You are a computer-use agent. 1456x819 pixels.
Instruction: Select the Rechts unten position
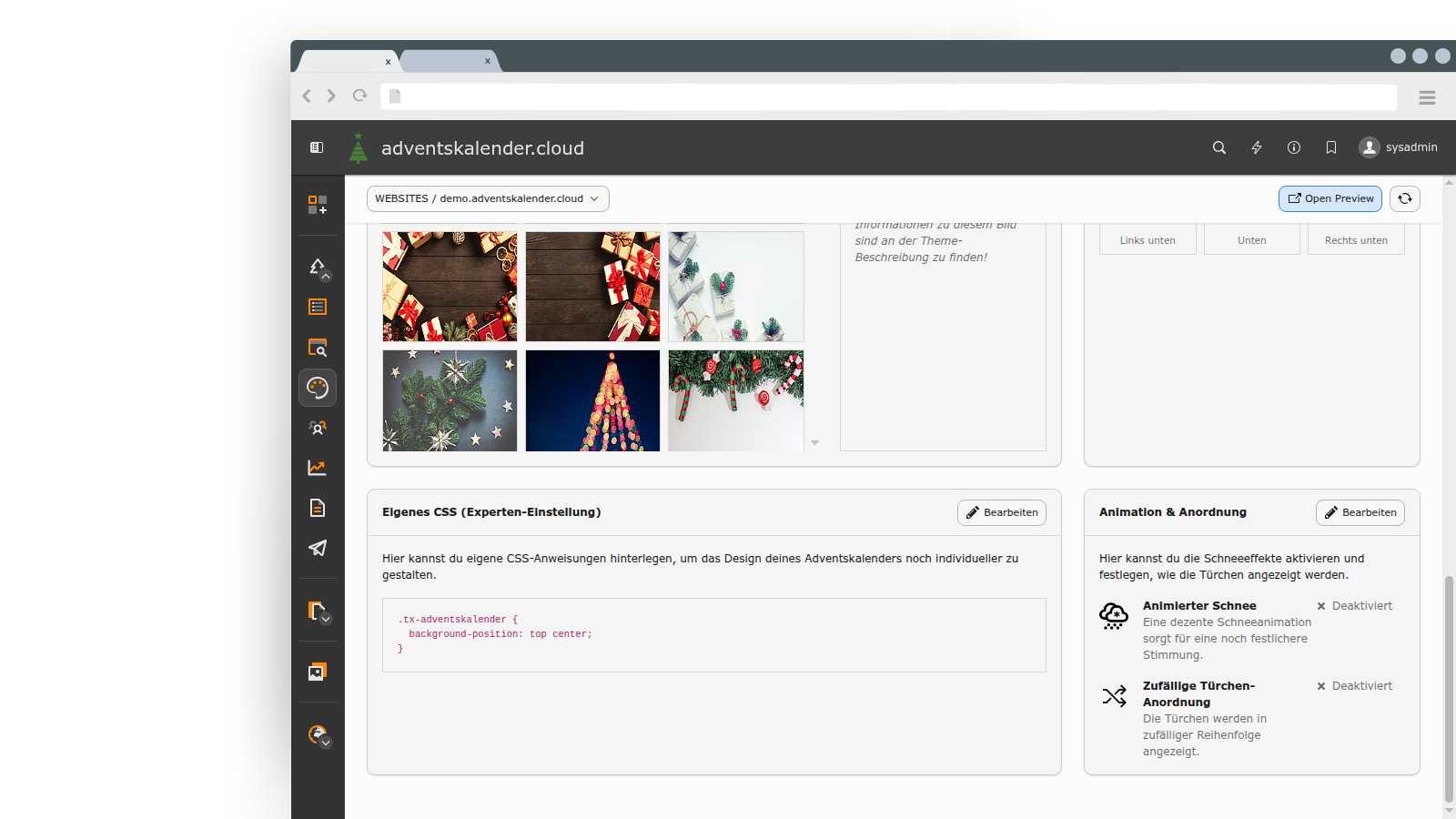1356,239
